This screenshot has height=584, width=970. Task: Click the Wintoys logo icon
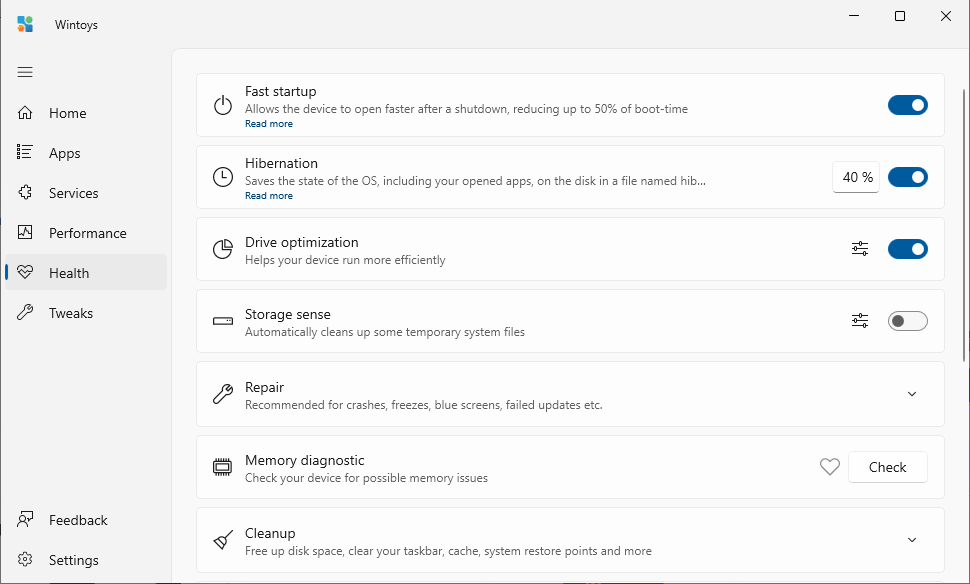tap(25, 24)
